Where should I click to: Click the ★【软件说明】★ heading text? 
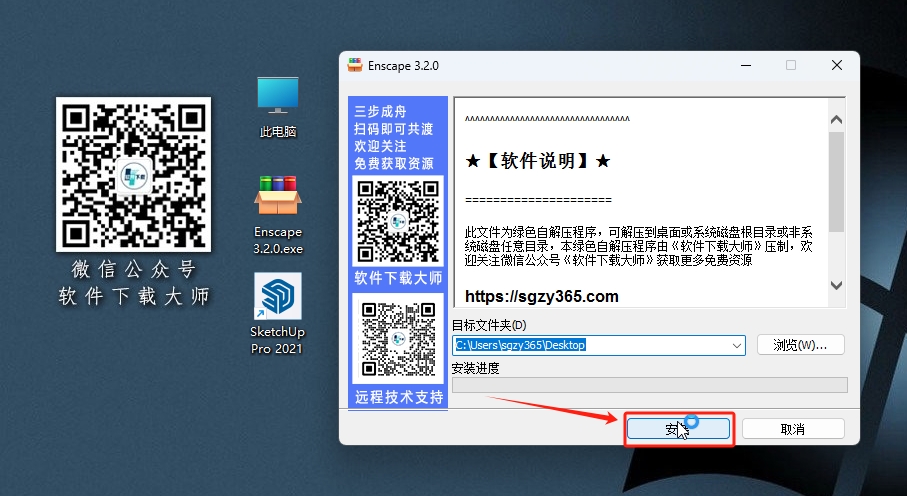tap(538, 161)
